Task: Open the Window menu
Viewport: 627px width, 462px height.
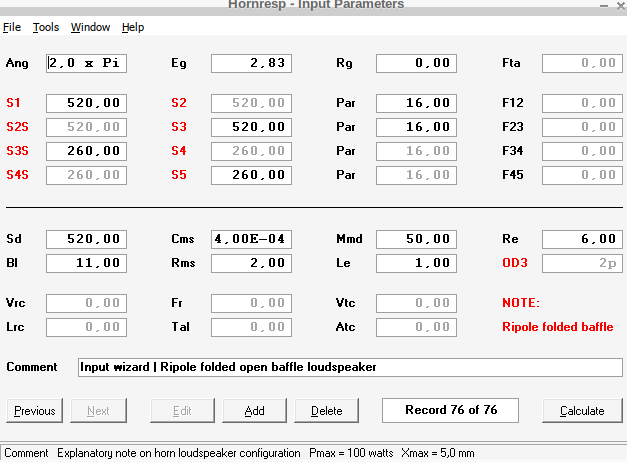Action: click(x=90, y=27)
